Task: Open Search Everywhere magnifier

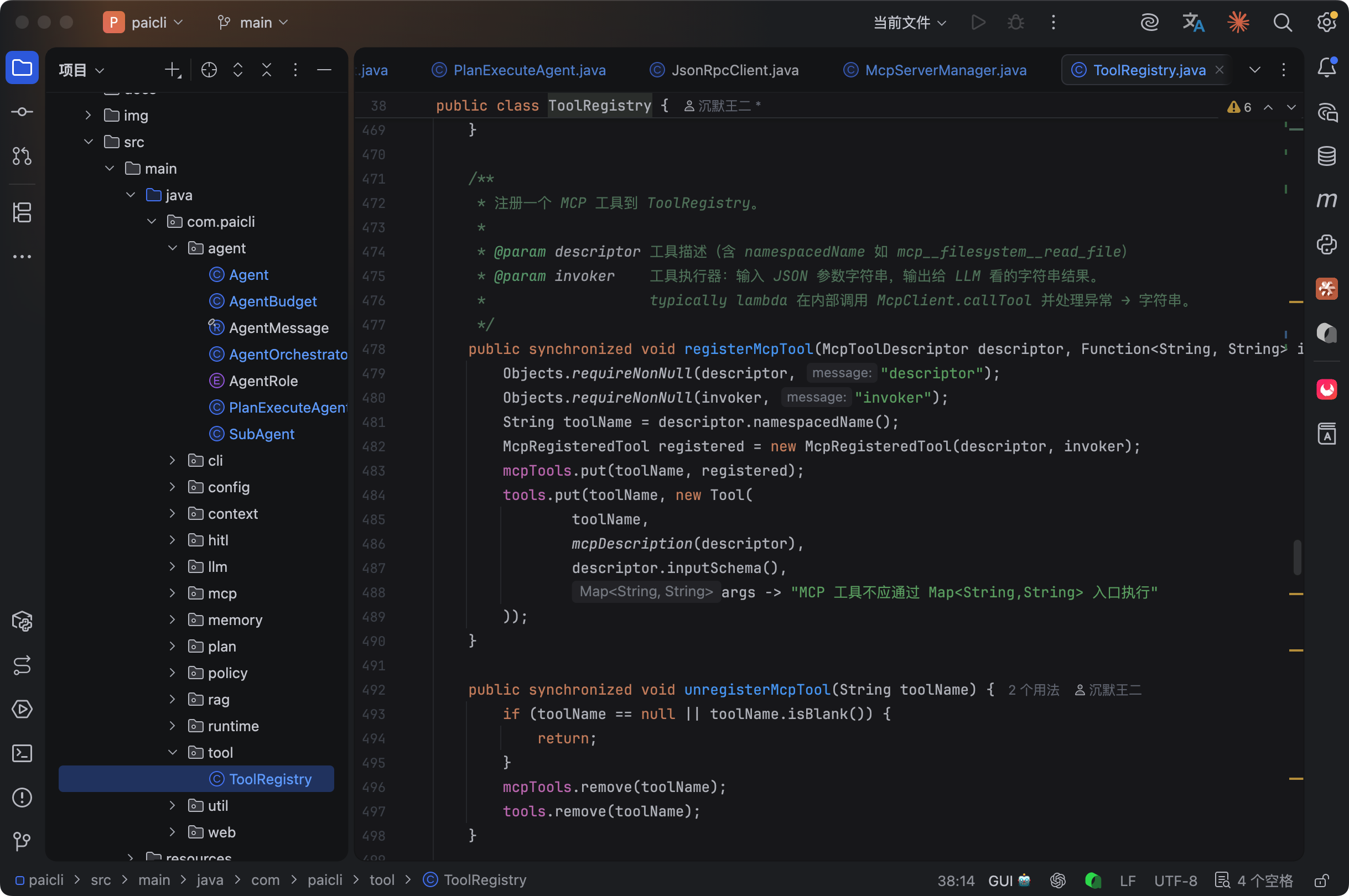Action: tap(1282, 22)
